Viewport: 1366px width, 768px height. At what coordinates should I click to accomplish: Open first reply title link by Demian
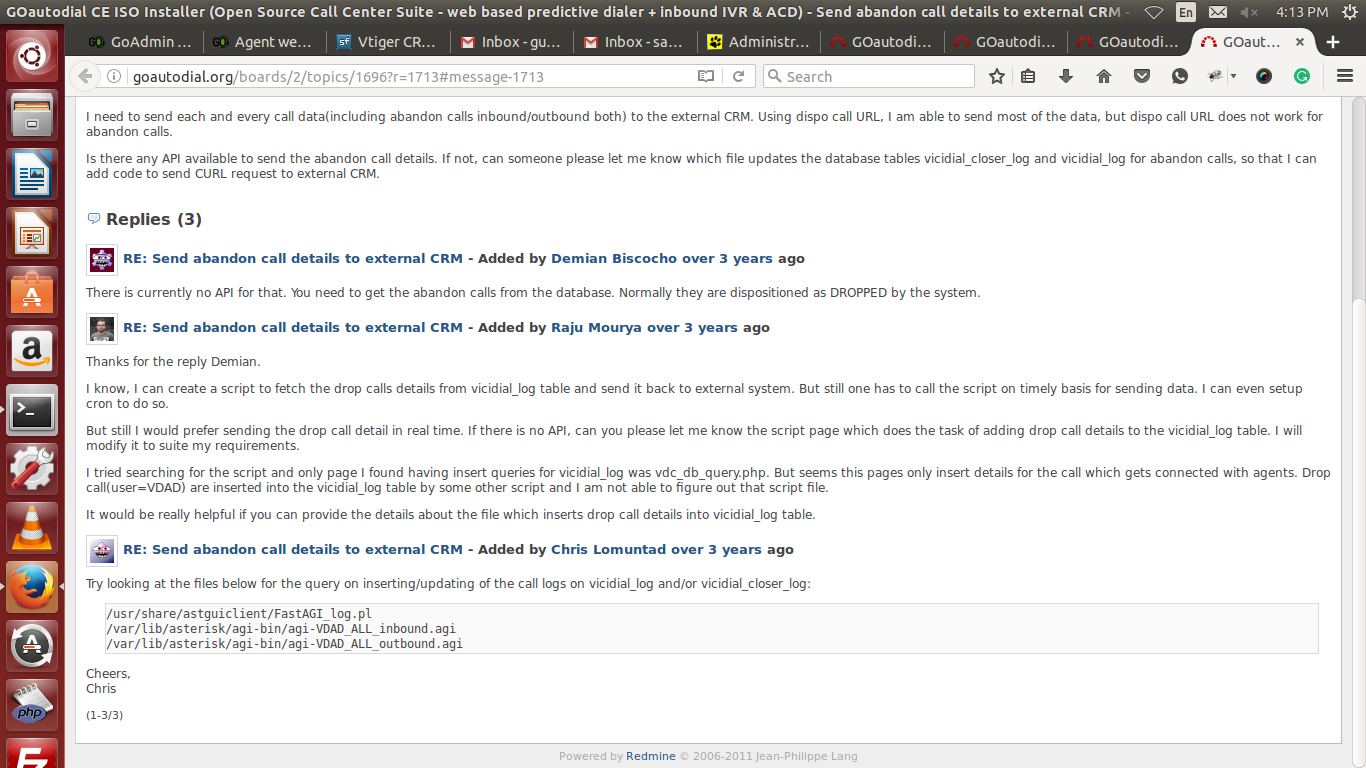click(292, 258)
